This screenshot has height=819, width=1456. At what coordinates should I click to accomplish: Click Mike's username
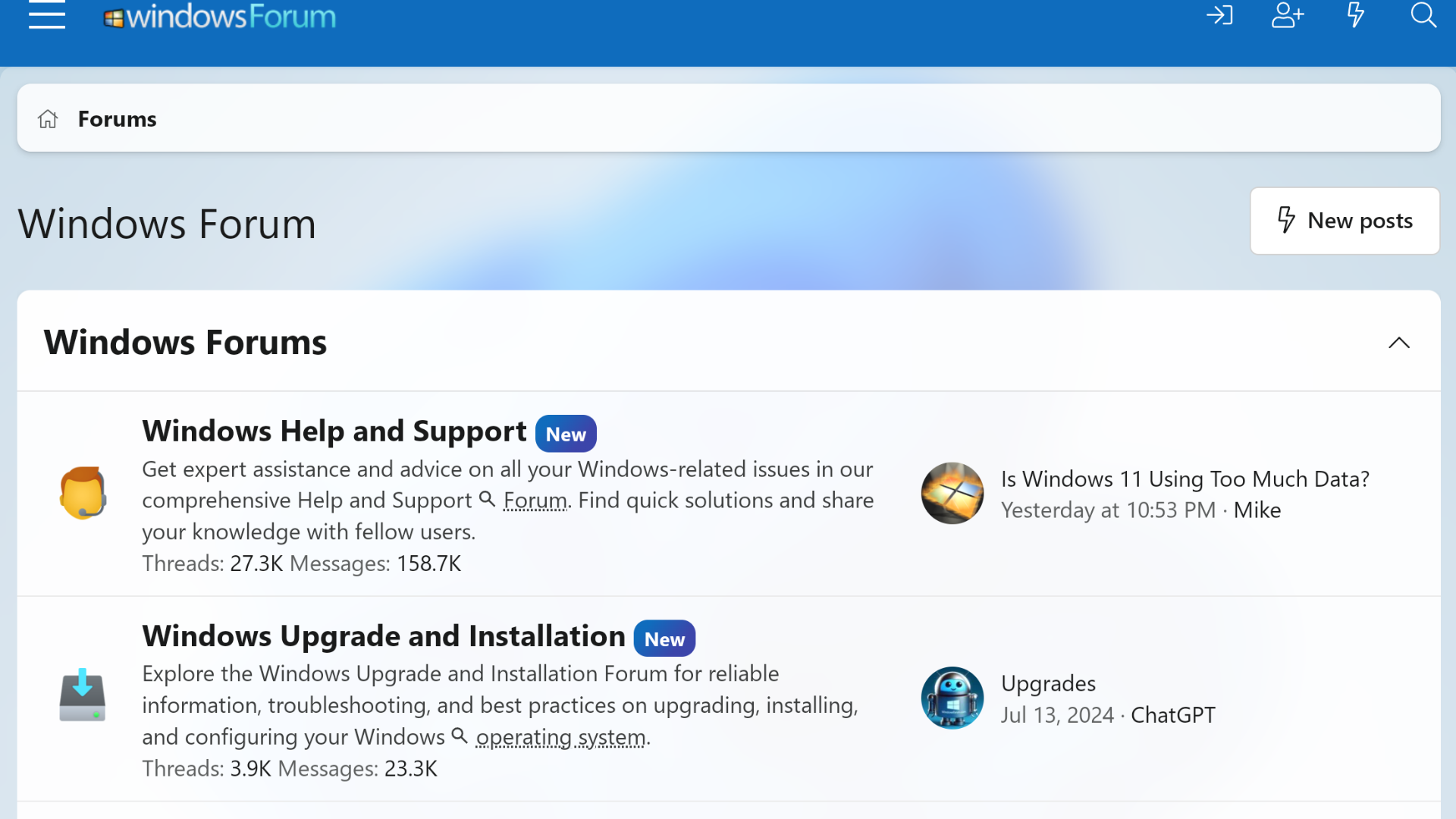tap(1257, 510)
